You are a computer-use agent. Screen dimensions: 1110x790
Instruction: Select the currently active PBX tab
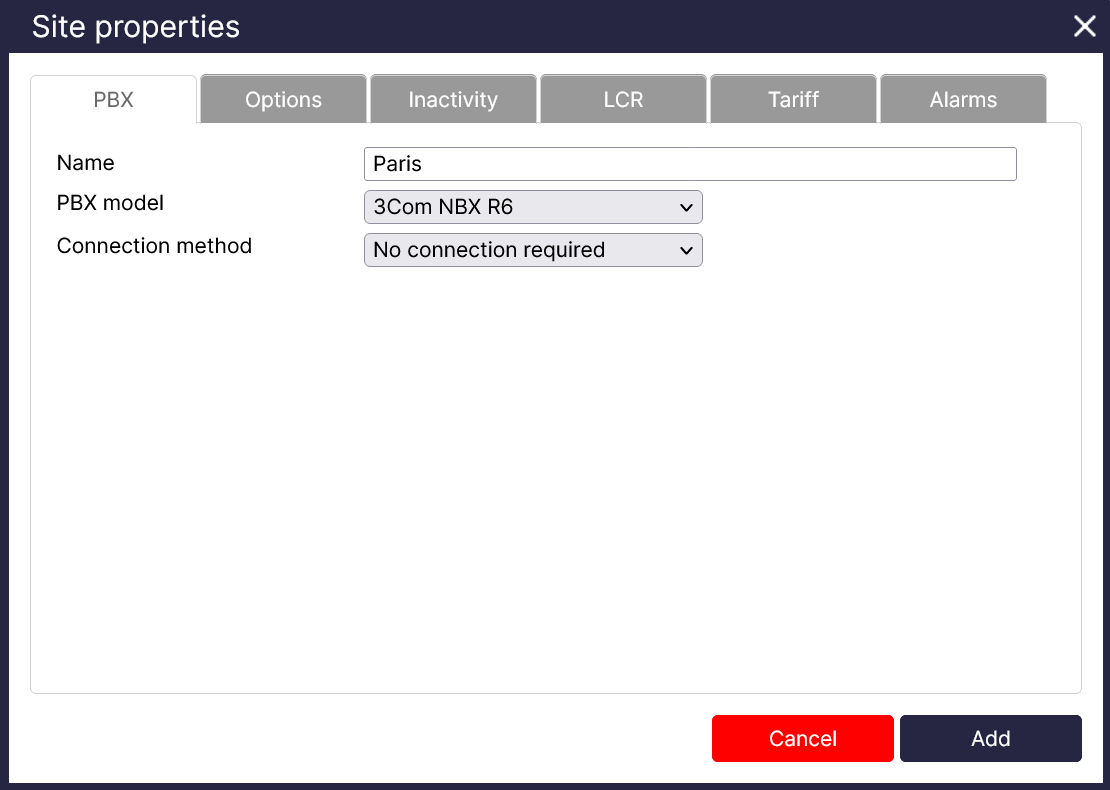(x=113, y=99)
